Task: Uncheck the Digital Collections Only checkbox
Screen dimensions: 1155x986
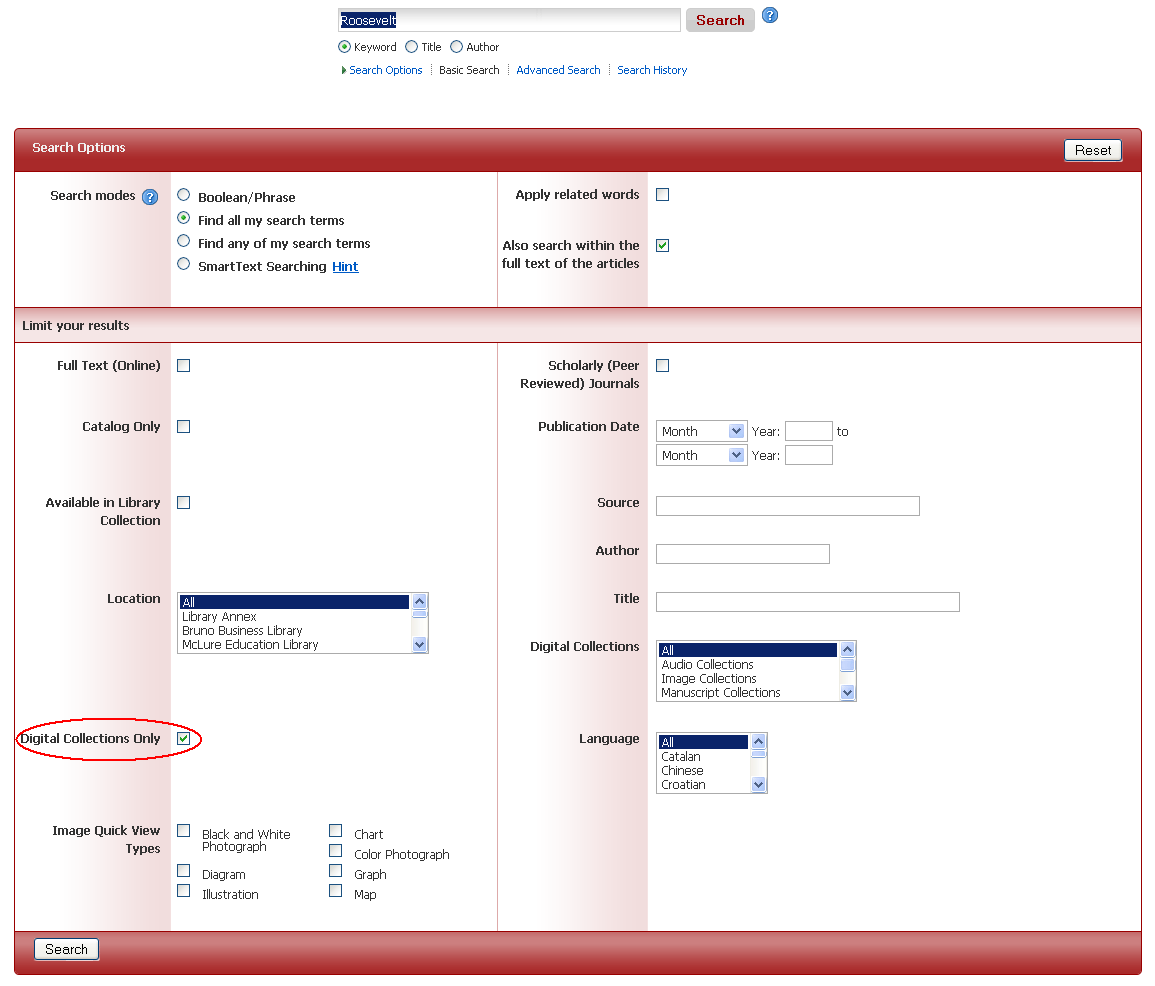Action: point(184,739)
